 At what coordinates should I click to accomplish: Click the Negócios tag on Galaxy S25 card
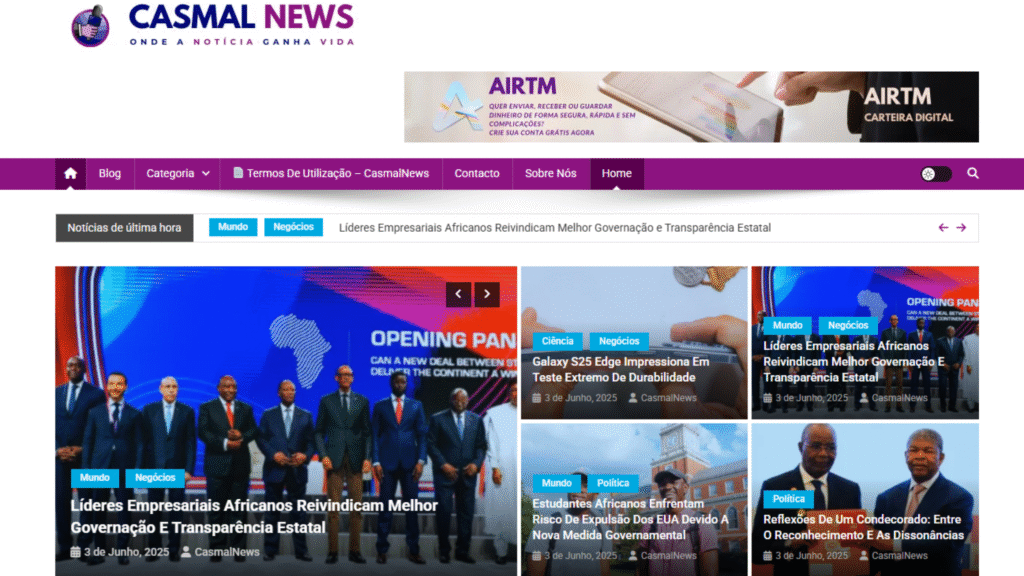[619, 342]
